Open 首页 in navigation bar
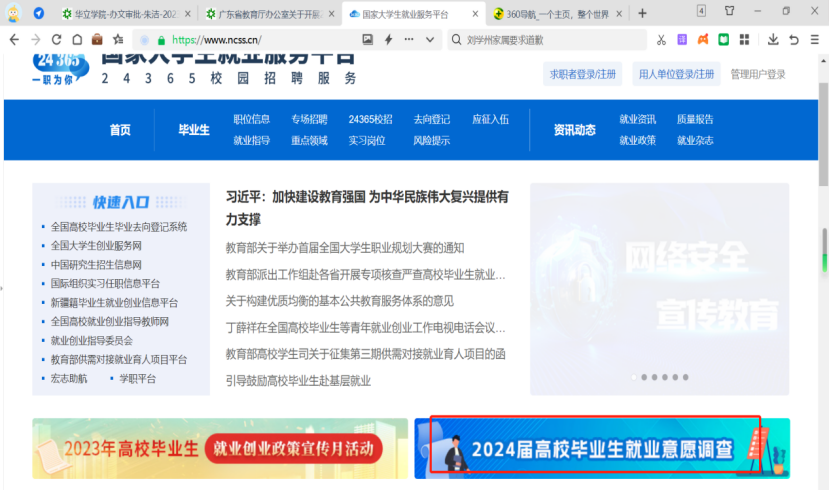This screenshot has height=490, width=830. (120, 130)
